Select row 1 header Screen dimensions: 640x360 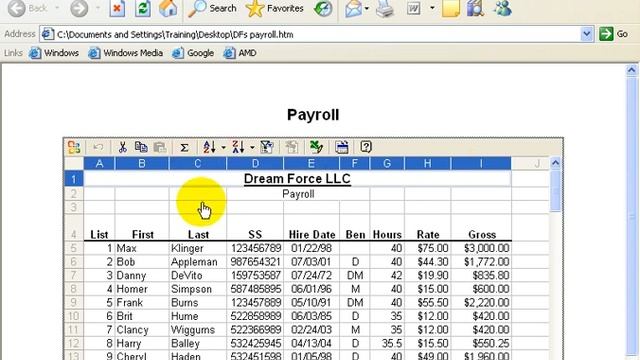(73, 179)
